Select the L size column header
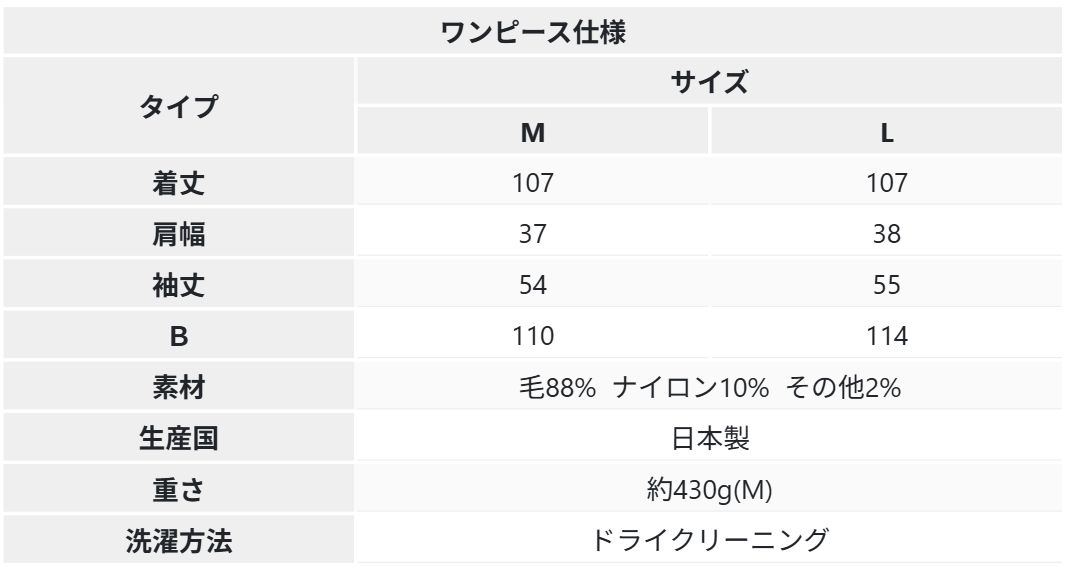 coord(886,133)
